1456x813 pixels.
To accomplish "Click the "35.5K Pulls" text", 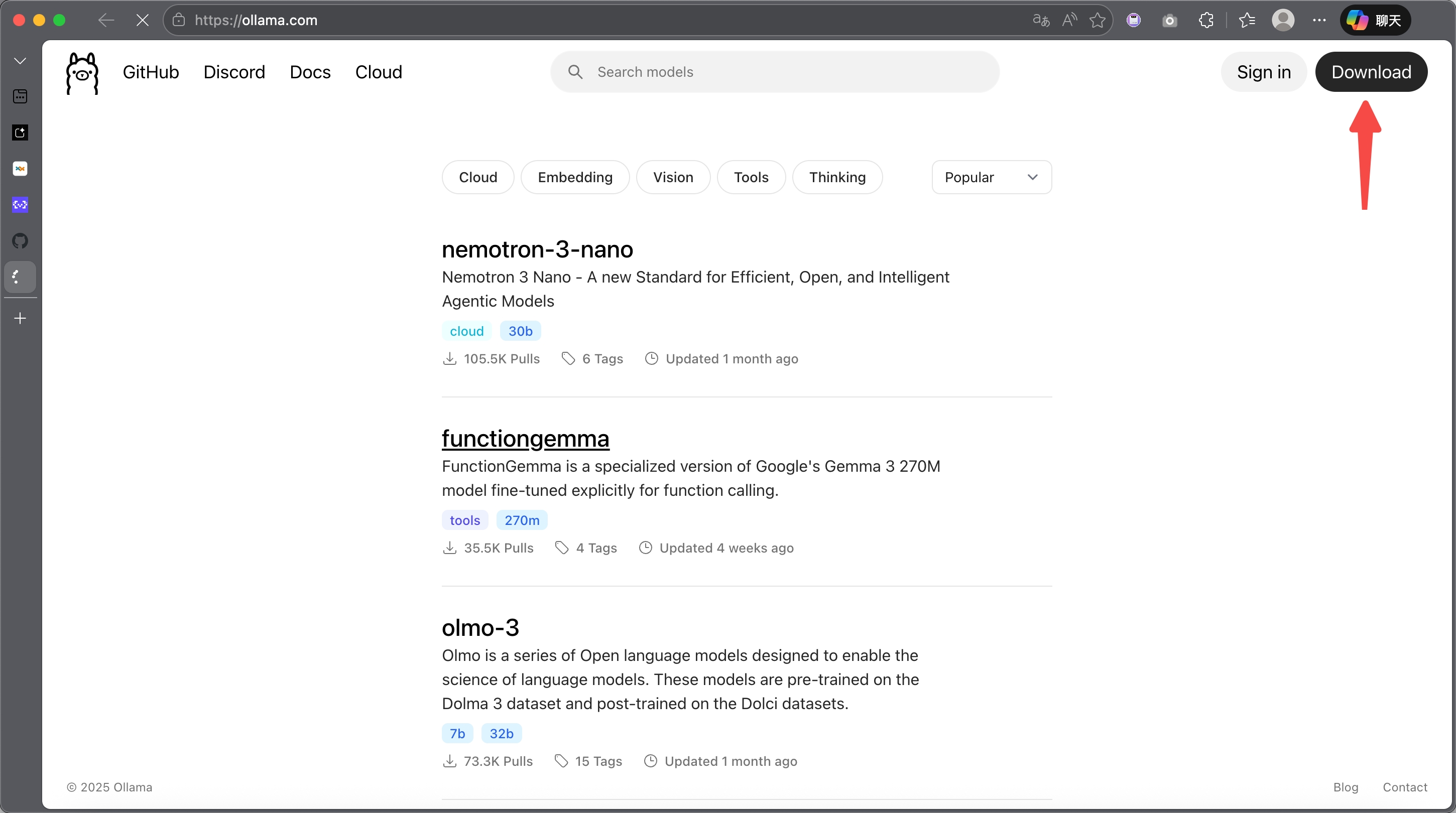I will [x=499, y=548].
